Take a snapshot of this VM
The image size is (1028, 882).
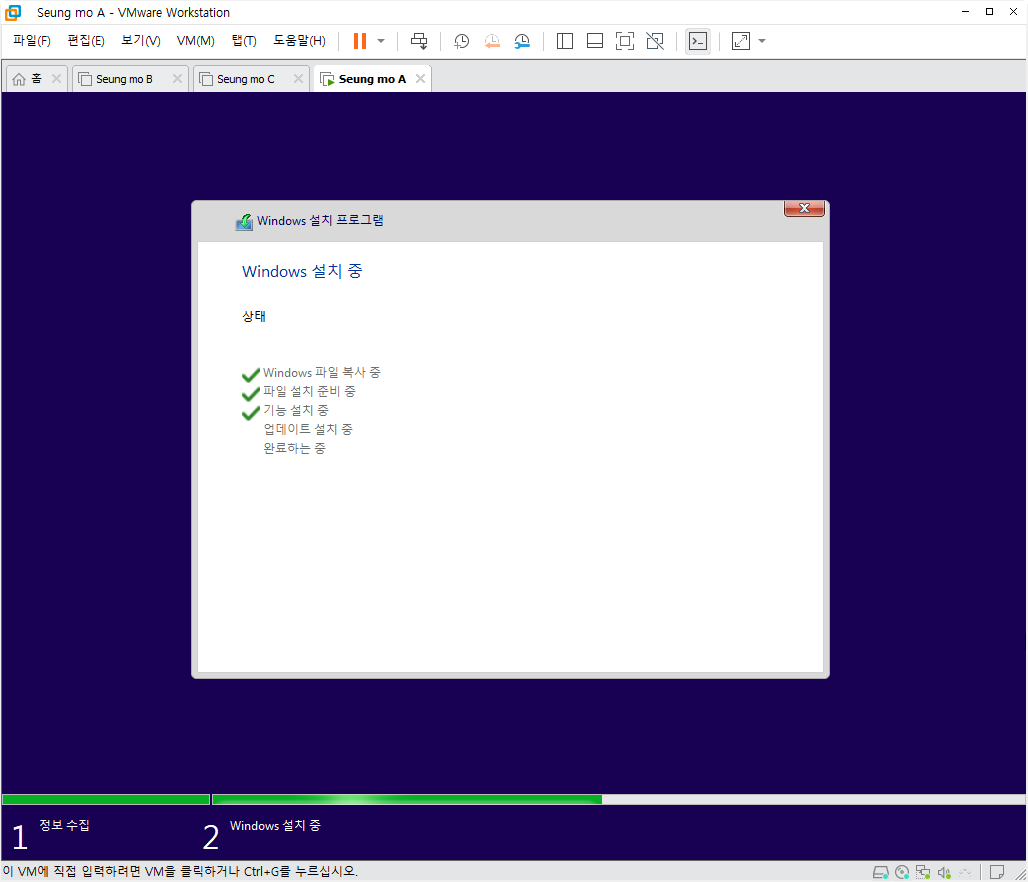(462, 41)
